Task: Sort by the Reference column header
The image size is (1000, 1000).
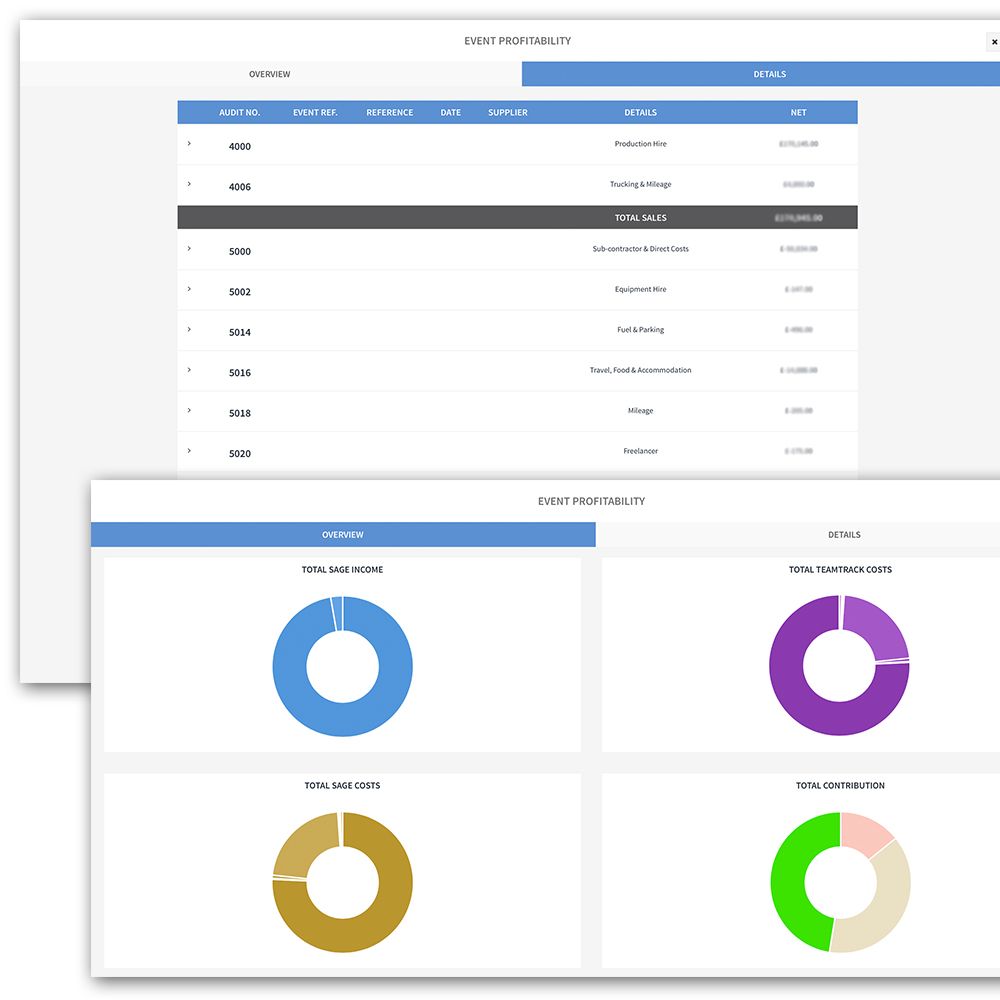Action: 390,112
